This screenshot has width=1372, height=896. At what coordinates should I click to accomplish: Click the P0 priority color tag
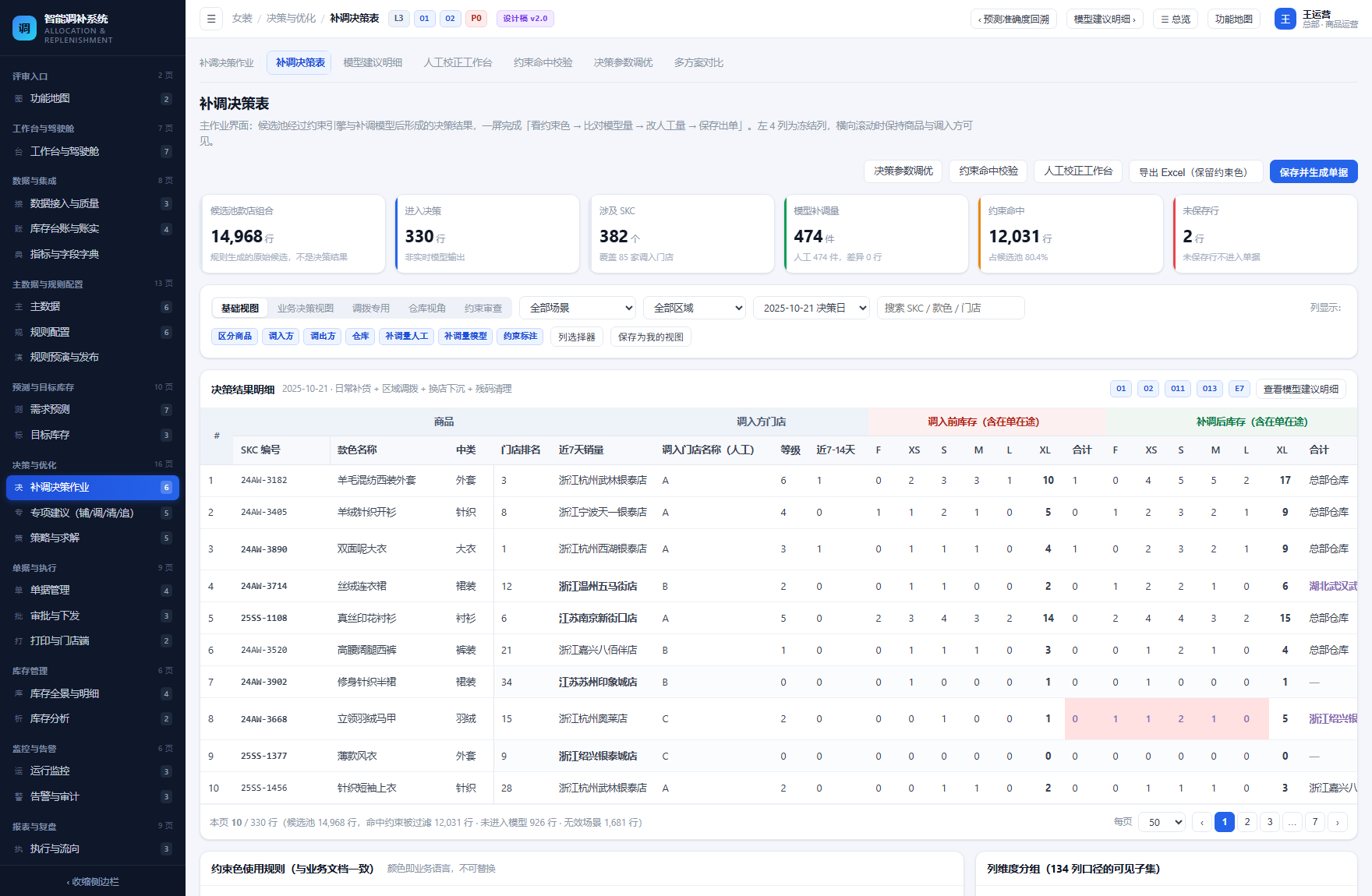click(x=476, y=18)
